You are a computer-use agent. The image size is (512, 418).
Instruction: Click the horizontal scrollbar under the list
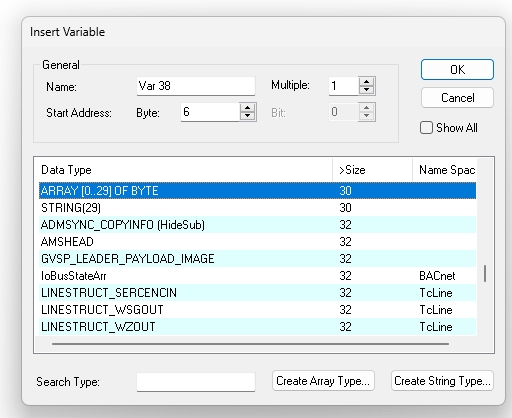(x=250, y=344)
